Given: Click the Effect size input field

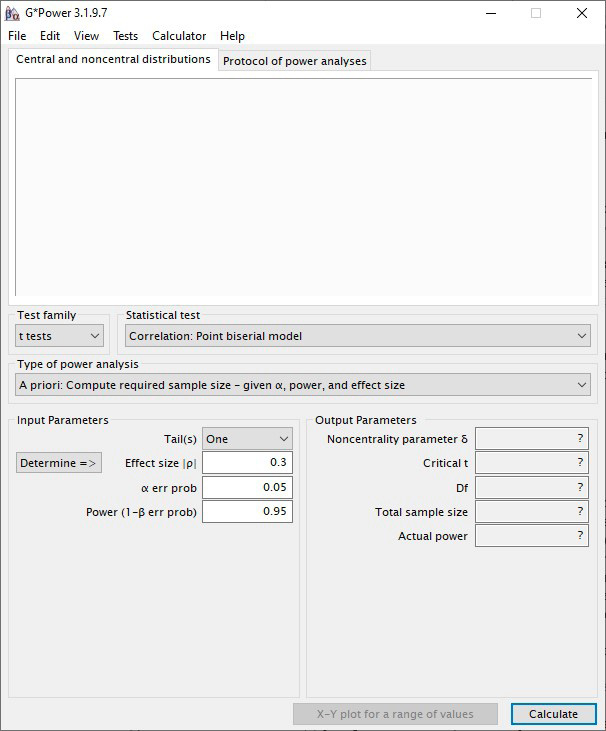Looking at the screenshot, I should pos(247,463).
